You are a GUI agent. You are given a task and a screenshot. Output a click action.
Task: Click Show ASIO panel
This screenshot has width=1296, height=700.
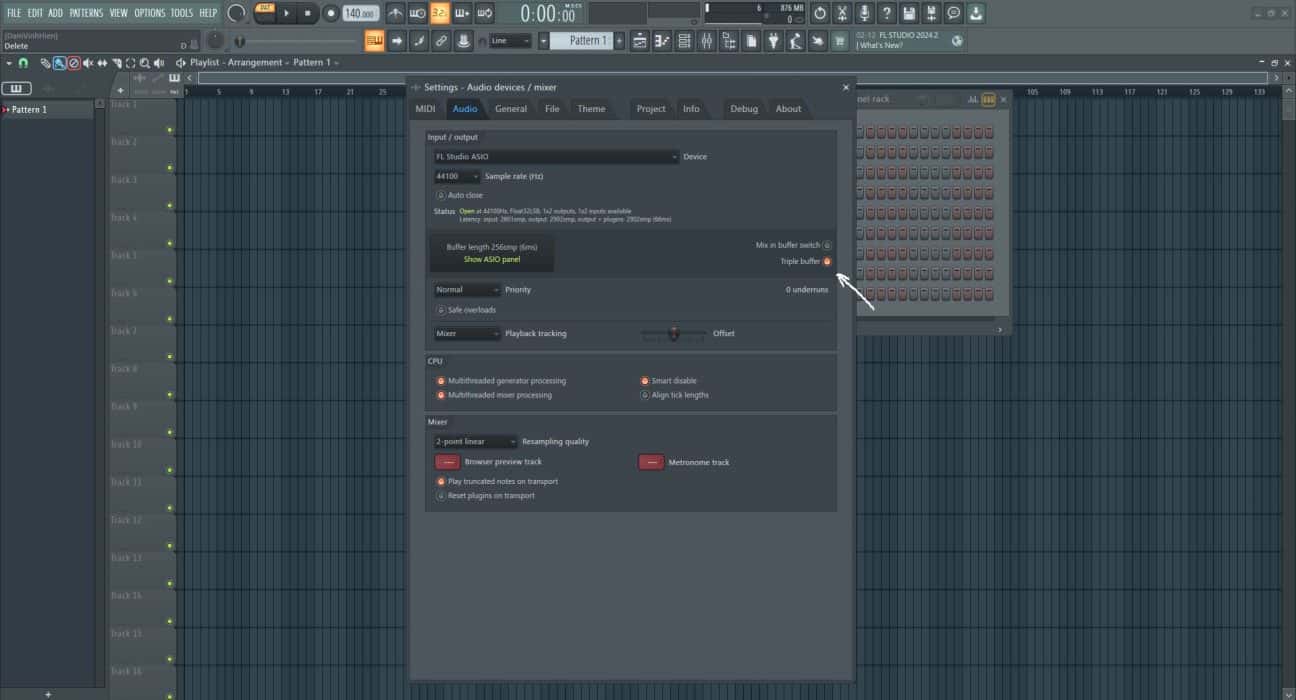click(x=491, y=259)
